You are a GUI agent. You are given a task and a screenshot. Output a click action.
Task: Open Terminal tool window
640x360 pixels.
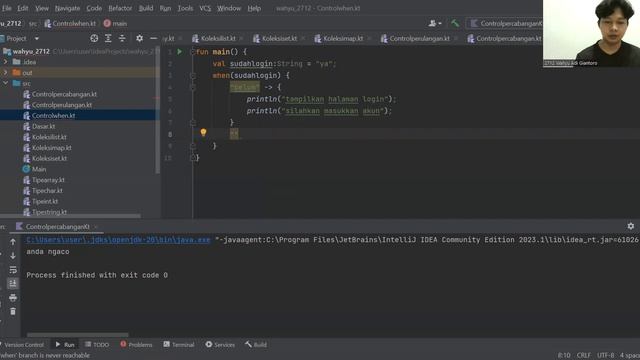point(179,345)
